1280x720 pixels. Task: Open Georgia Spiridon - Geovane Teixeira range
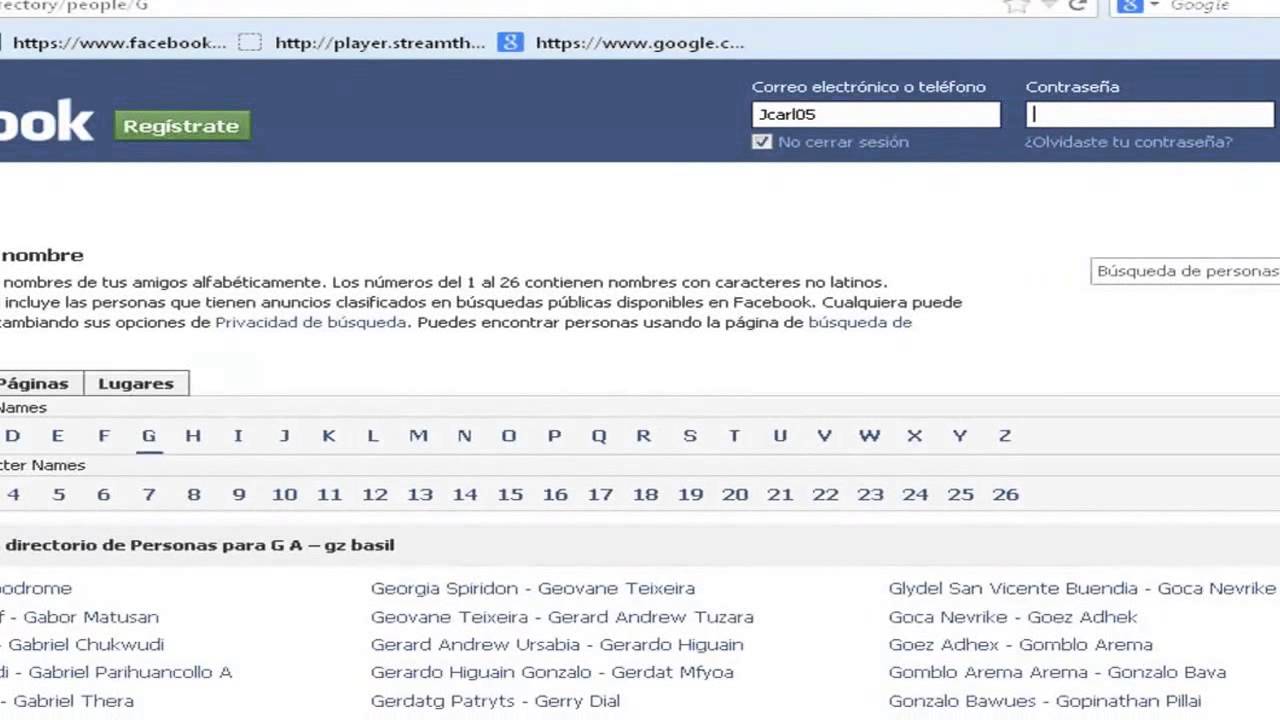coord(533,589)
